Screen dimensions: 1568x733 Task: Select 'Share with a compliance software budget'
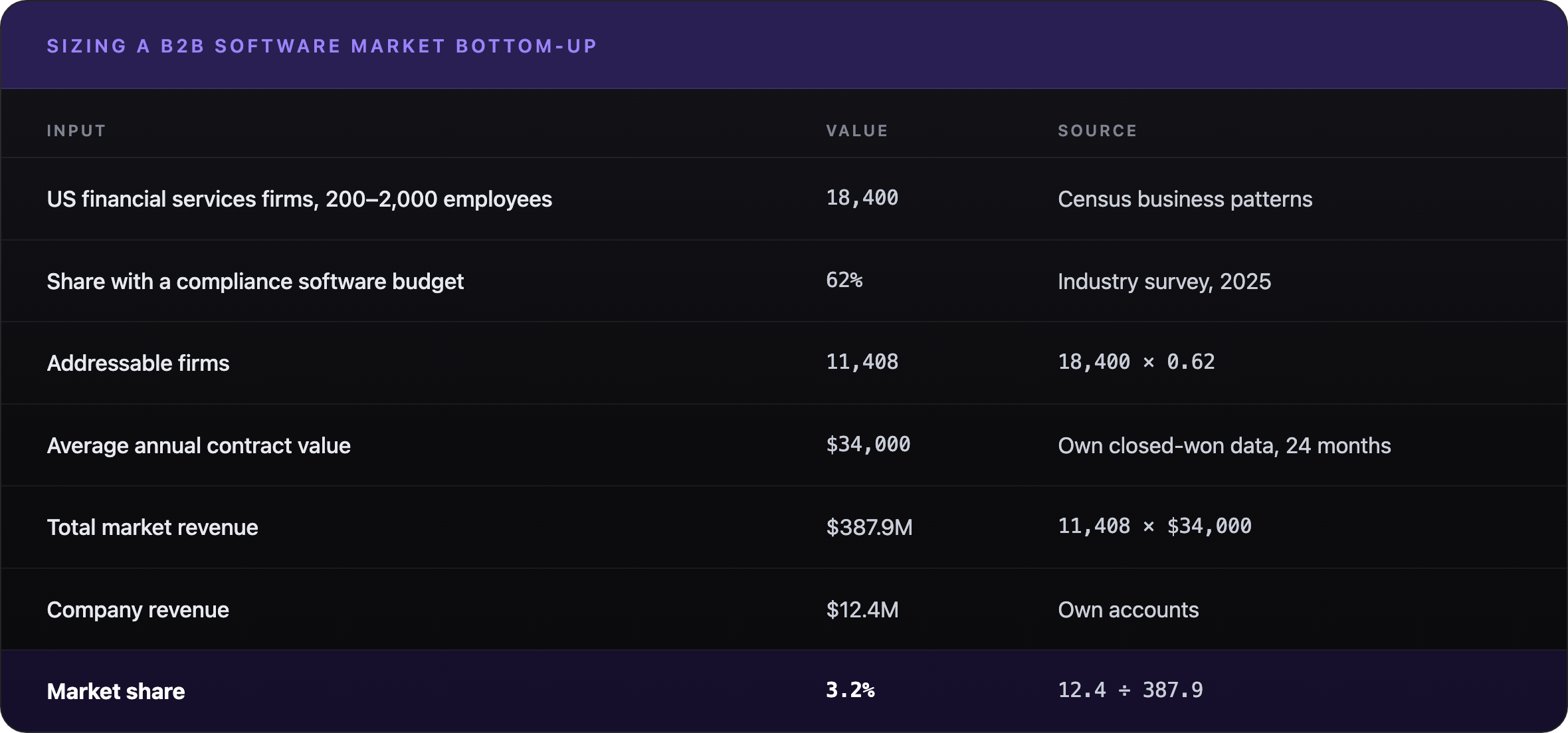[255, 282]
